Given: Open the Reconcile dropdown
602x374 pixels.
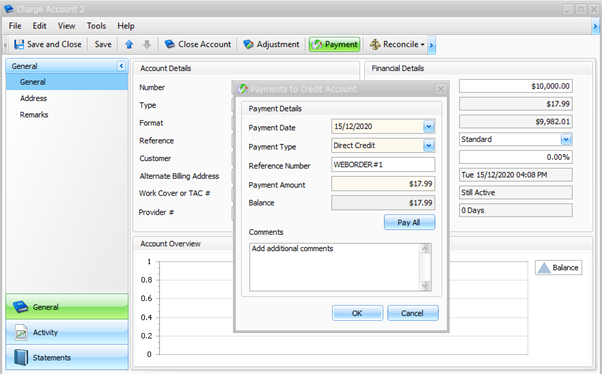Looking at the screenshot, I should [397, 45].
